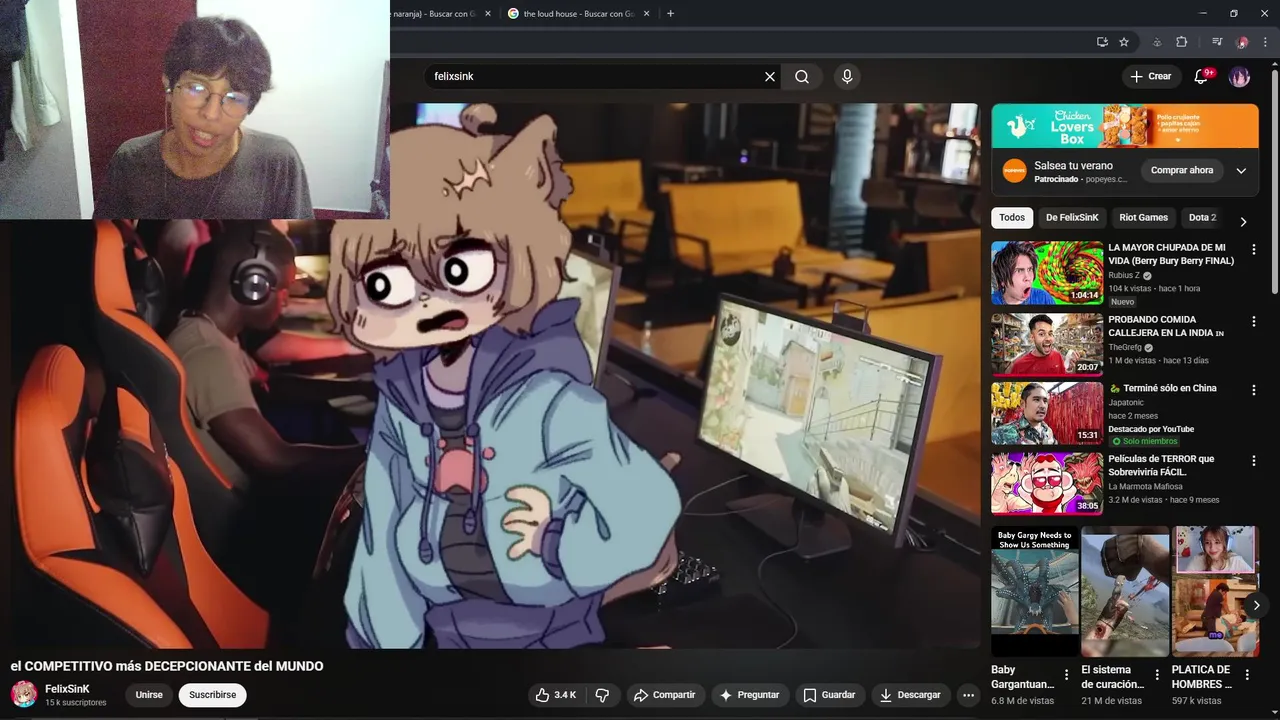The height and width of the screenshot is (720, 1280).
Task: Open more options for TheGrefg video
Action: pos(1254,321)
